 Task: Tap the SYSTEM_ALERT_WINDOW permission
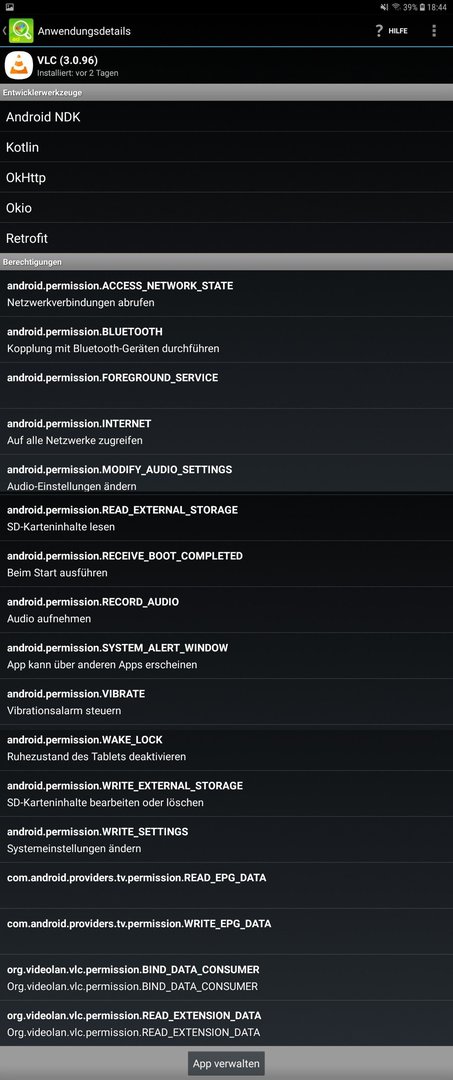(x=226, y=656)
